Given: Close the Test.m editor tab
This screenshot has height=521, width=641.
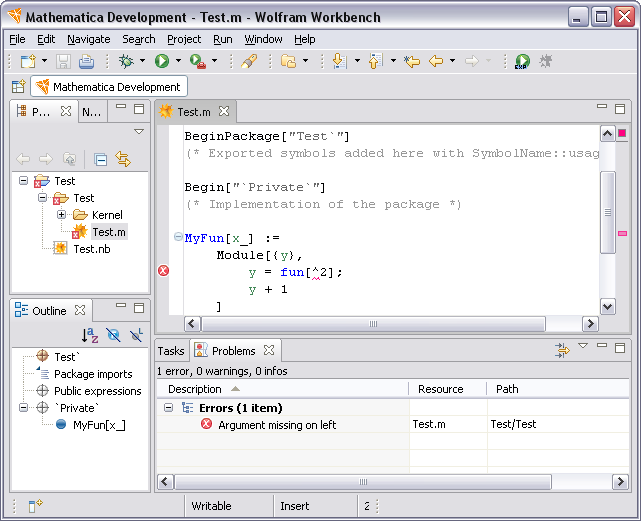Looking at the screenshot, I should tap(224, 111).
